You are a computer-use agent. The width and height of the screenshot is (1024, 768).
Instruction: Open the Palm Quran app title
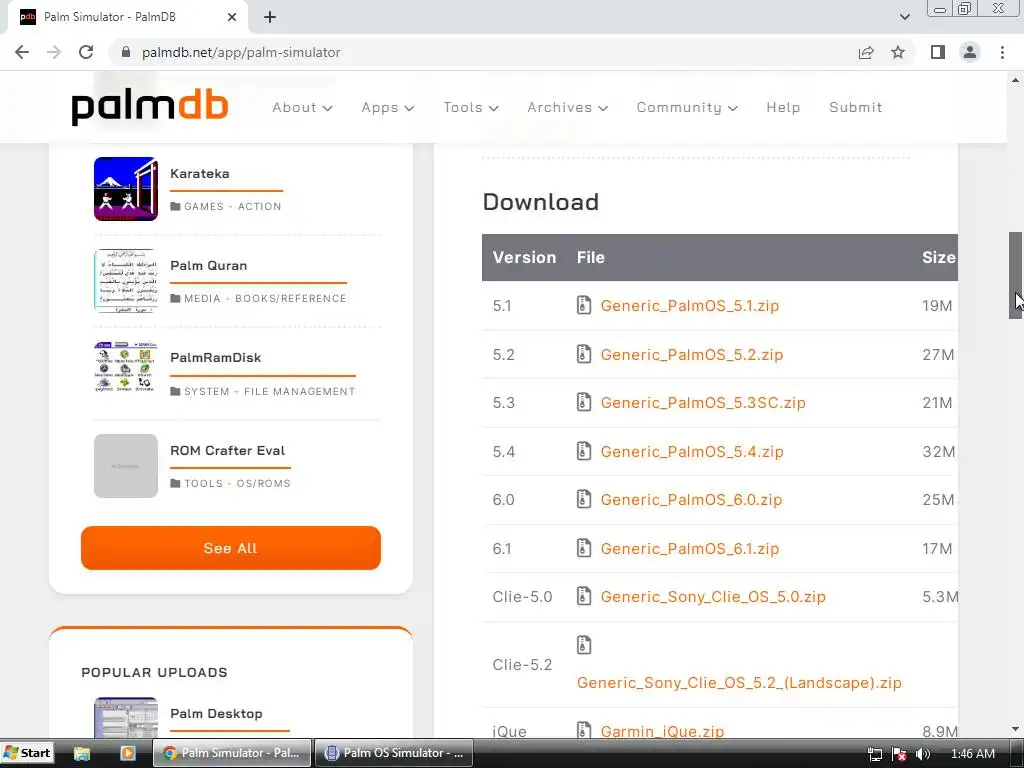click(x=208, y=266)
